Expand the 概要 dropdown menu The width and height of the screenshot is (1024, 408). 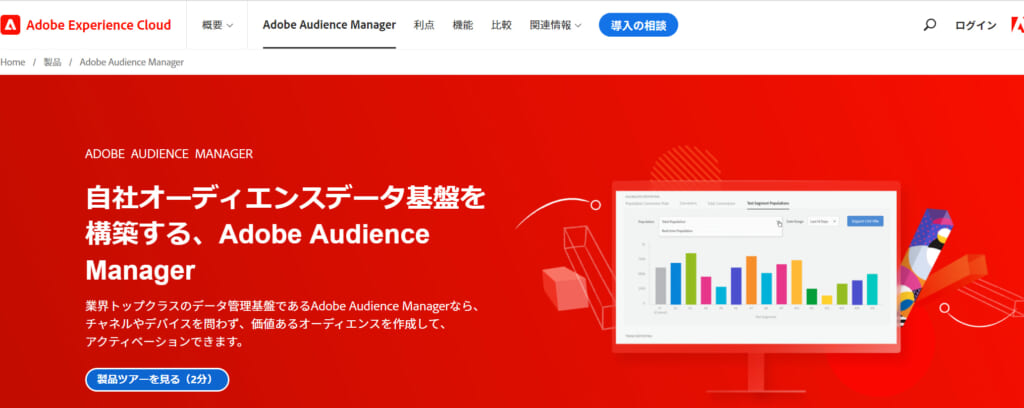click(x=217, y=25)
